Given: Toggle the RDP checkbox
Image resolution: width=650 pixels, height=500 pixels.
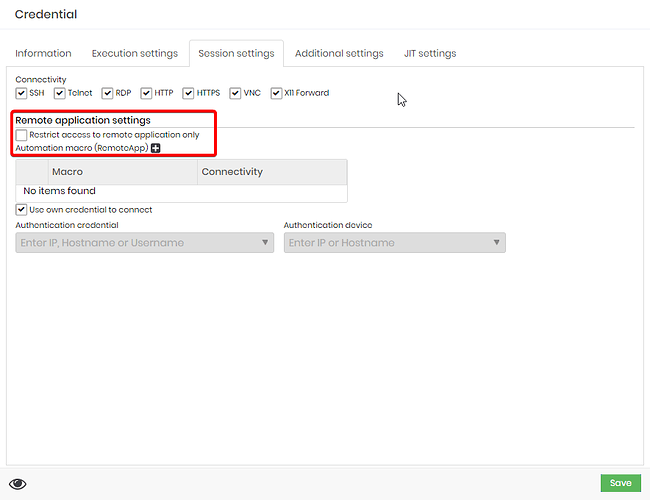Looking at the screenshot, I should [x=107, y=93].
